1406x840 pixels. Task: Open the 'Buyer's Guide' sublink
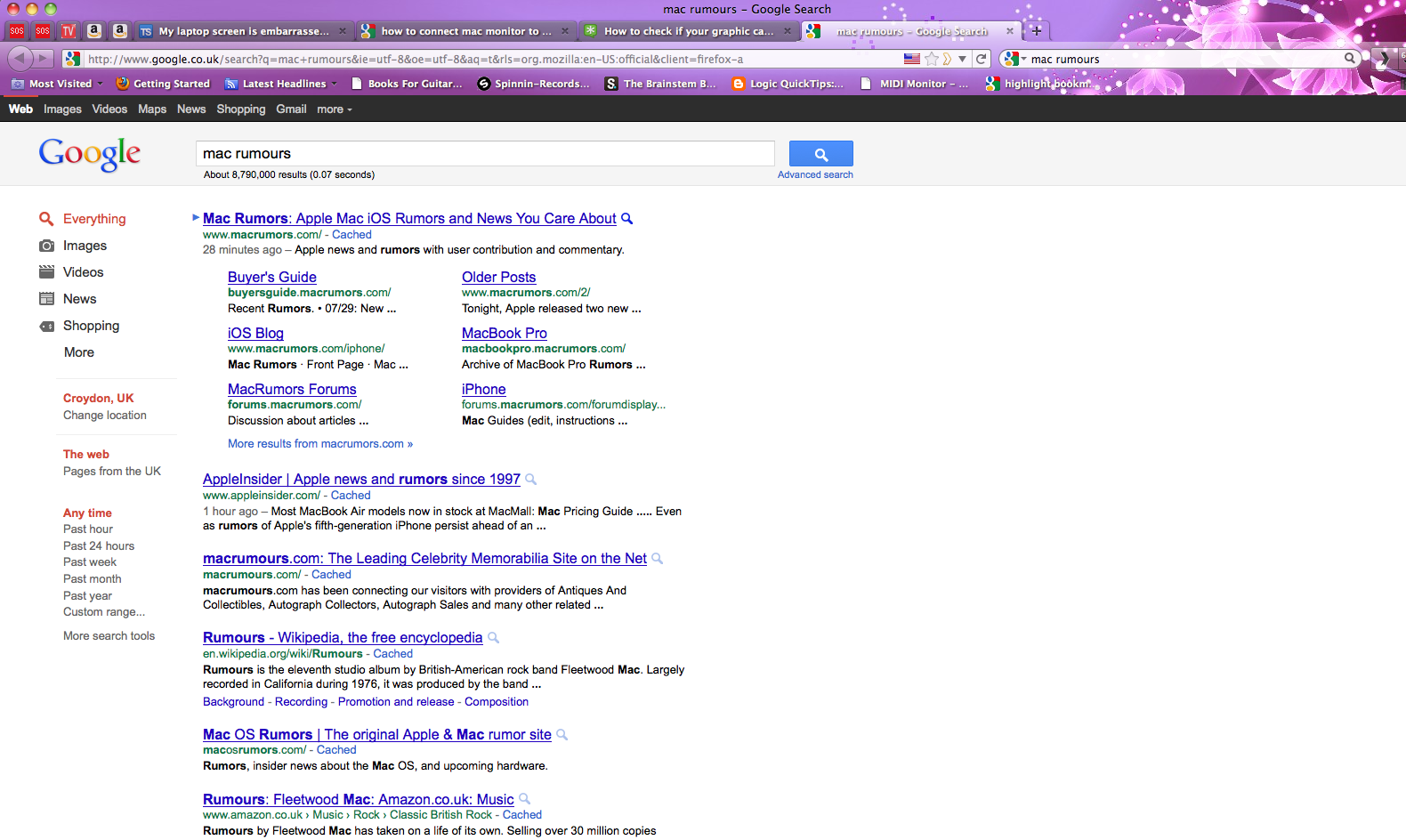(x=272, y=278)
